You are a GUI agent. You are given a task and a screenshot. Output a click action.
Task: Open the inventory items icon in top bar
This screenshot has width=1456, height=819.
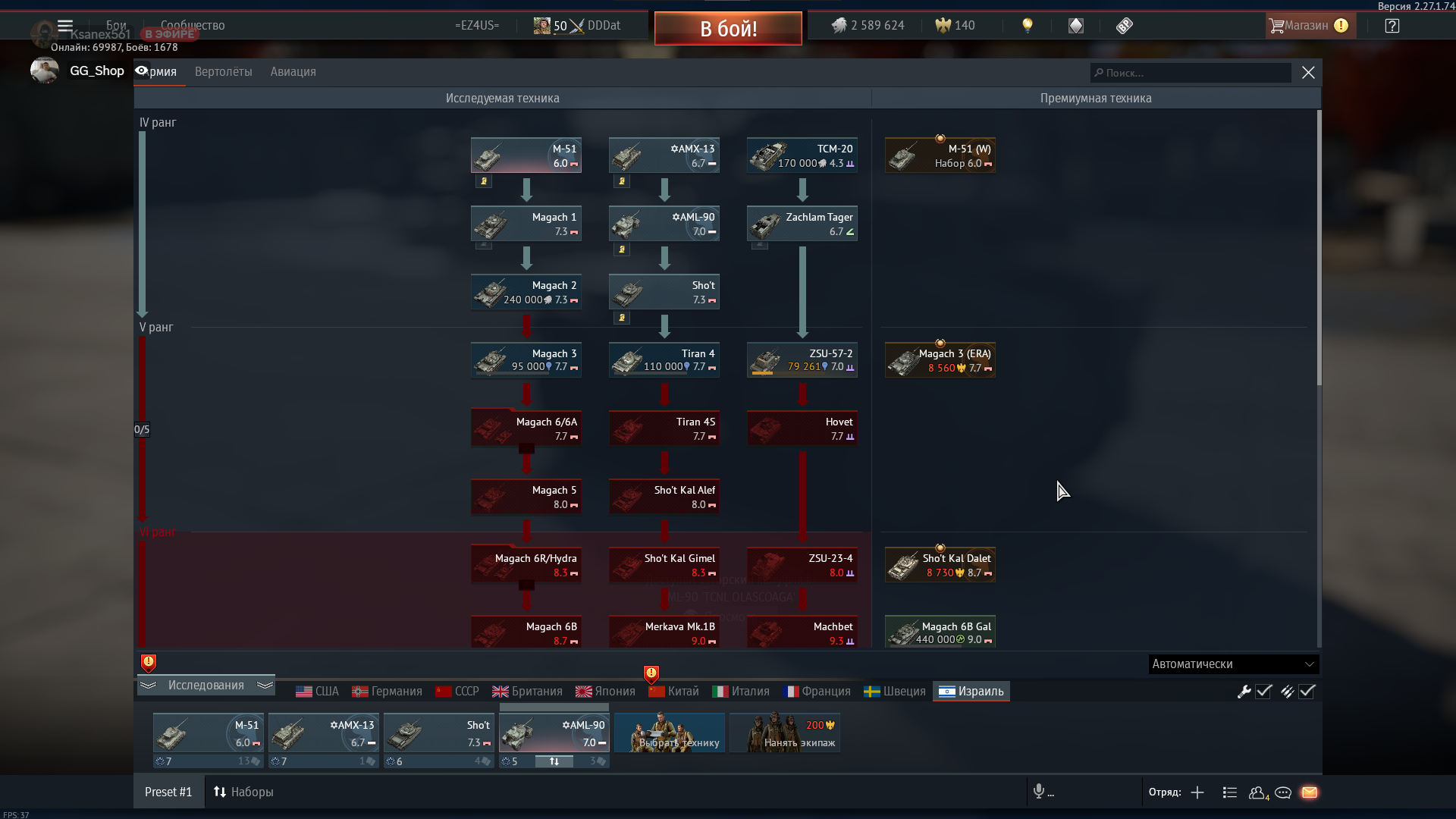pos(1075,25)
